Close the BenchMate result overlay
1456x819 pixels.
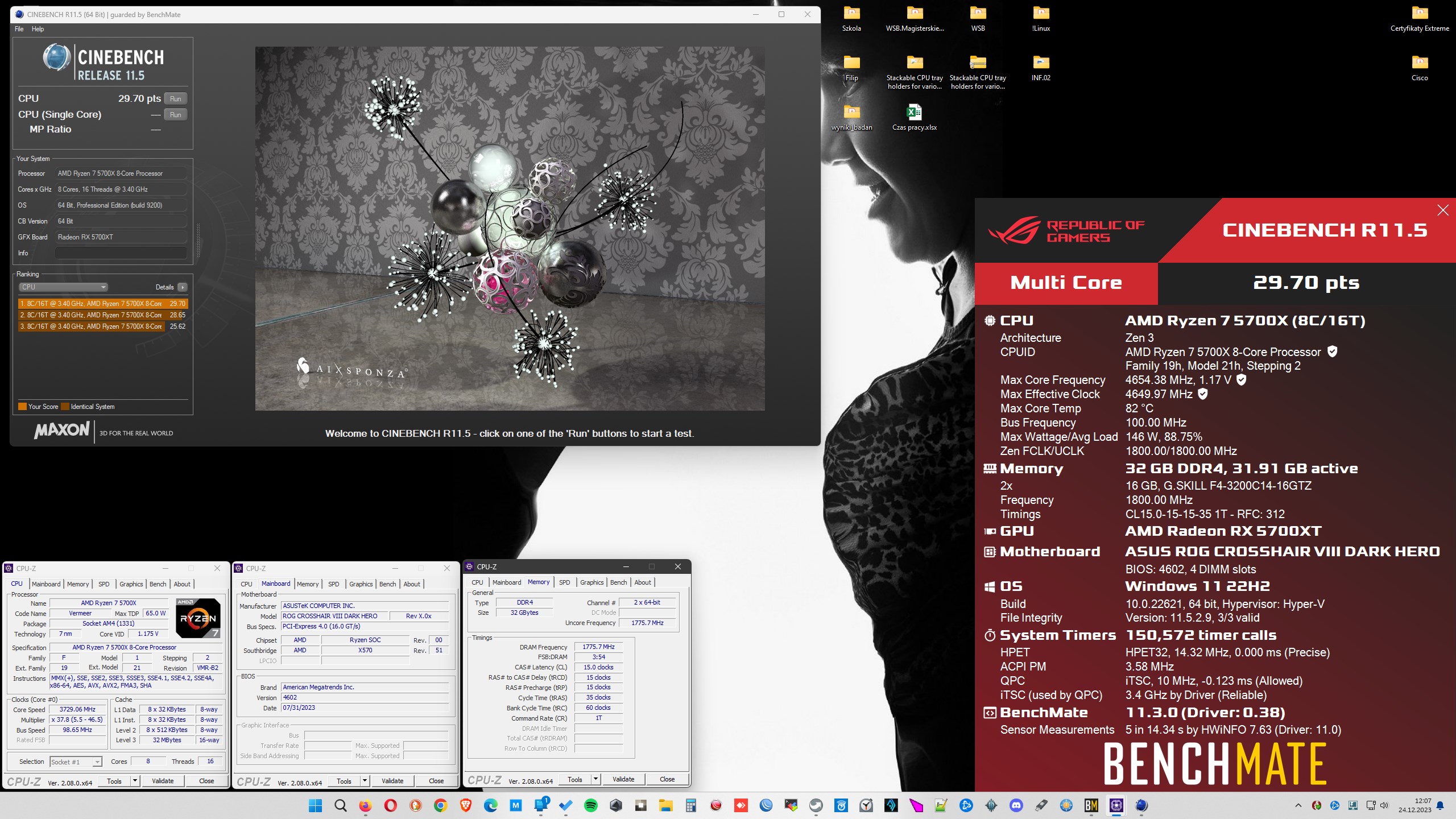point(1442,210)
